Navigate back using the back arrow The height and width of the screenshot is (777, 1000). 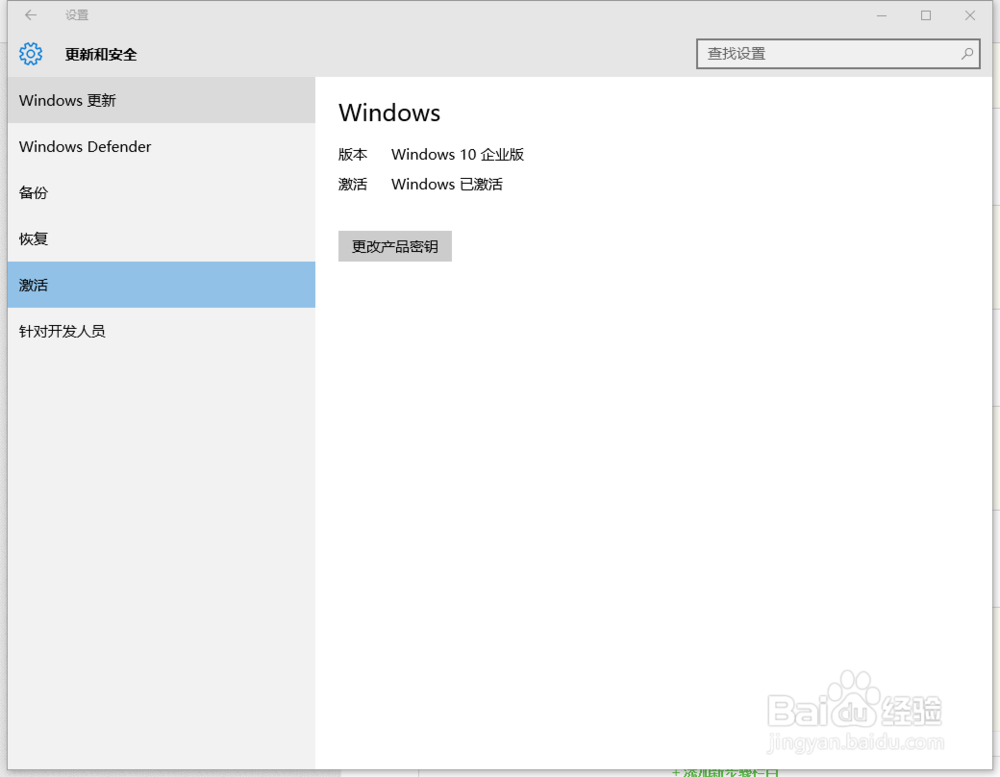pyautogui.click(x=30, y=15)
